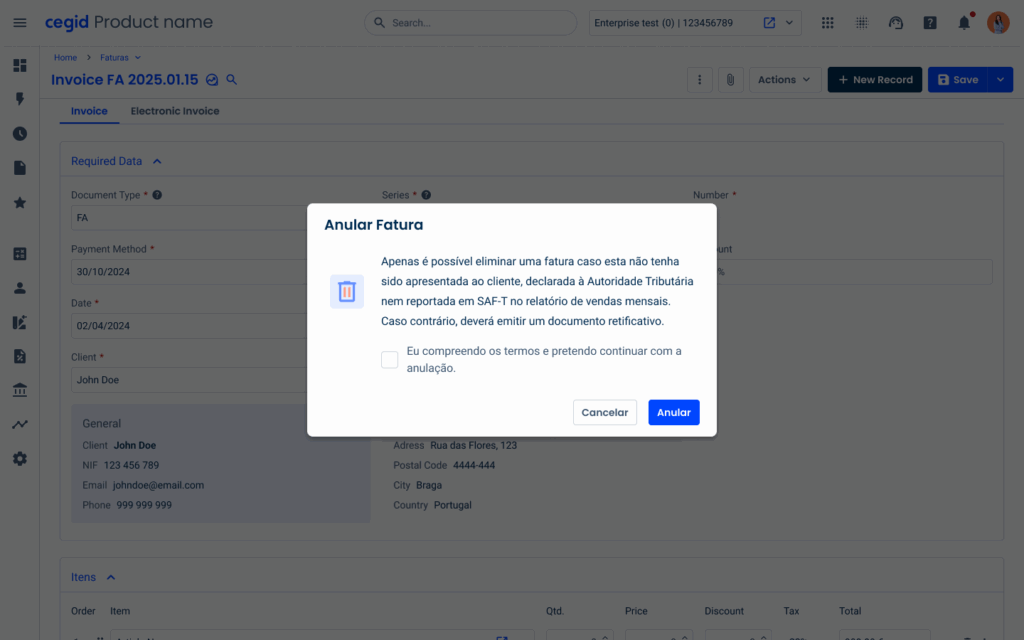Expand the Enterprise test company selector

pyautogui.click(x=791, y=22)
